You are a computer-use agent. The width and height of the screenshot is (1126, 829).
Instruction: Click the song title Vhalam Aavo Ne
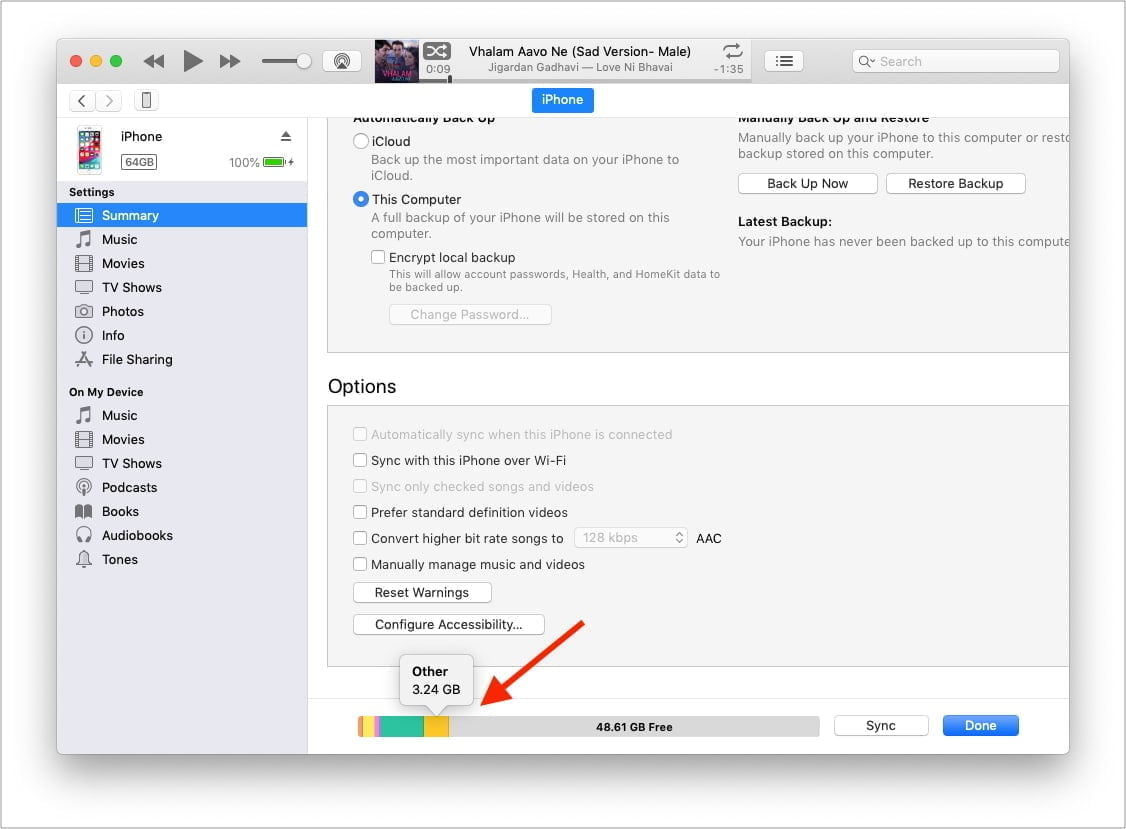580,52
